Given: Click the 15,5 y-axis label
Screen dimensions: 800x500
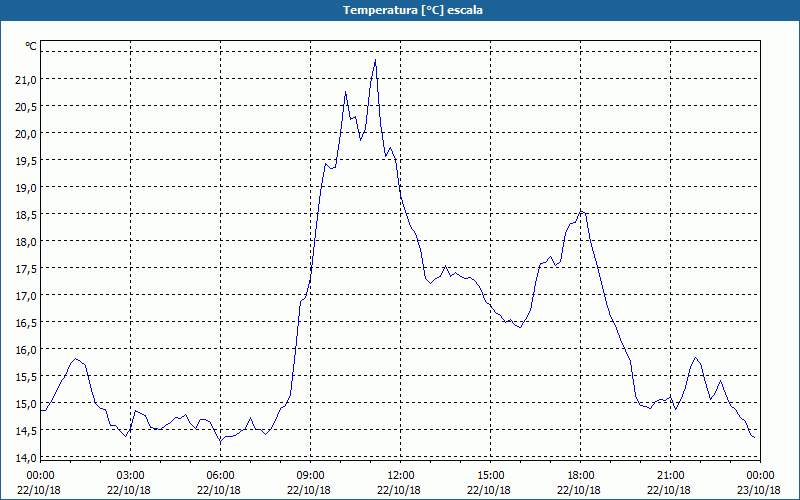Looking at the screenshot, I should tap(28, 377).
